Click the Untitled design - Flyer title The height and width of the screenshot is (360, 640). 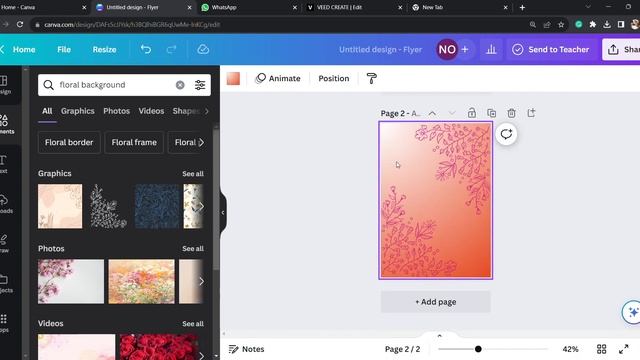point(380,49)
